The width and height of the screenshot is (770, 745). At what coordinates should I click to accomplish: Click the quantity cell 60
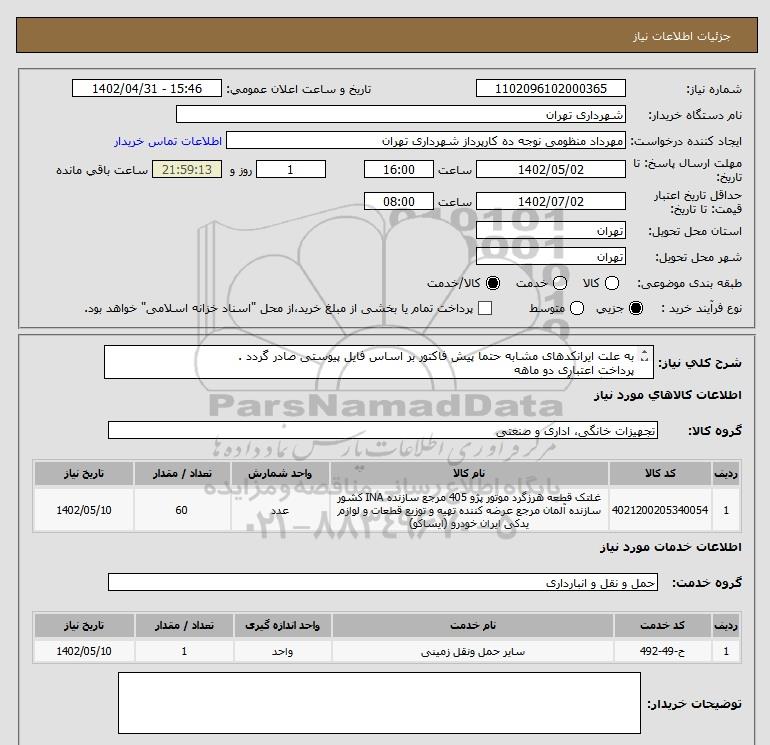click(x=182, y=510)
